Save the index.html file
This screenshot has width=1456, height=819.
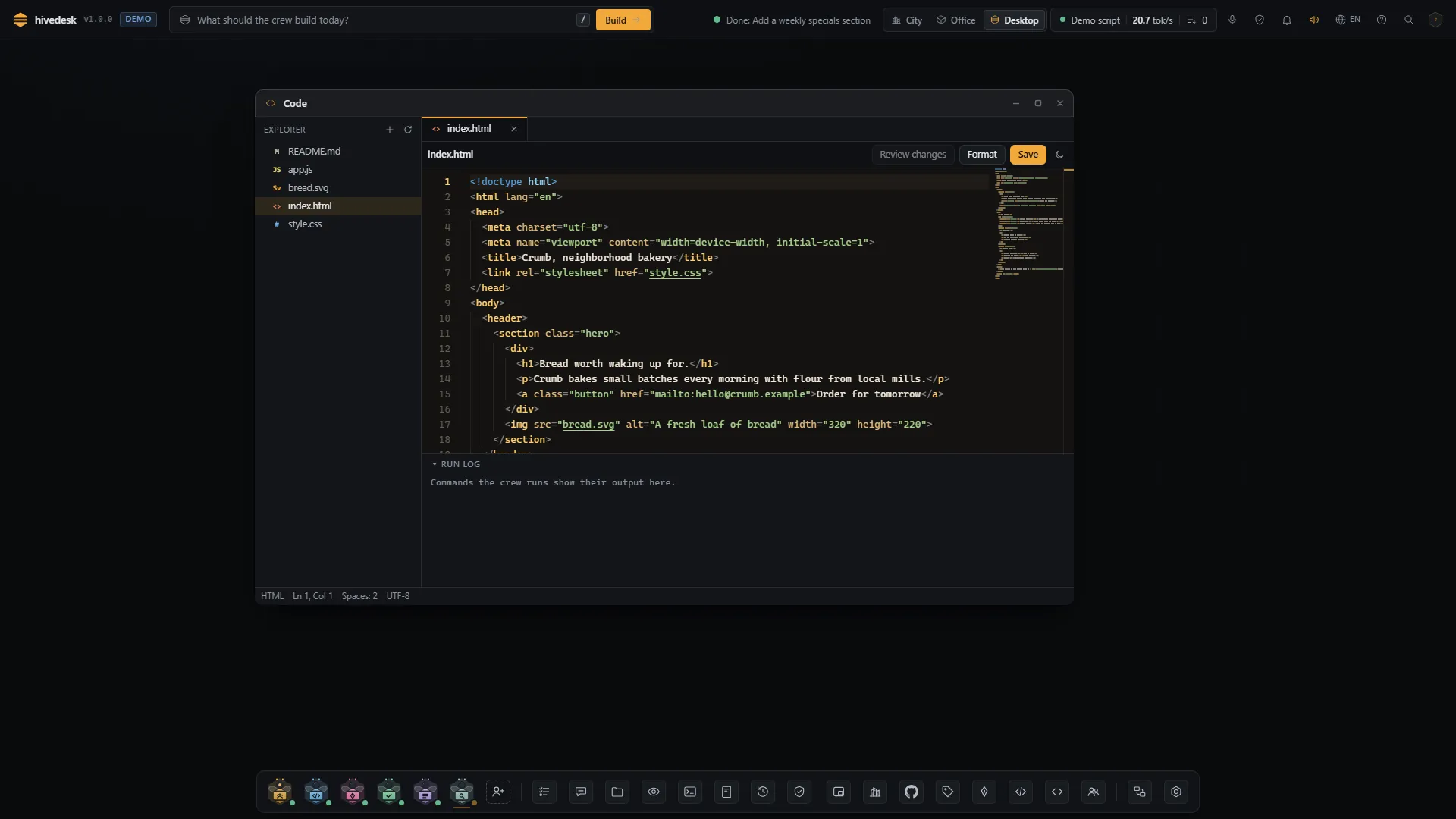(1028, 155)
